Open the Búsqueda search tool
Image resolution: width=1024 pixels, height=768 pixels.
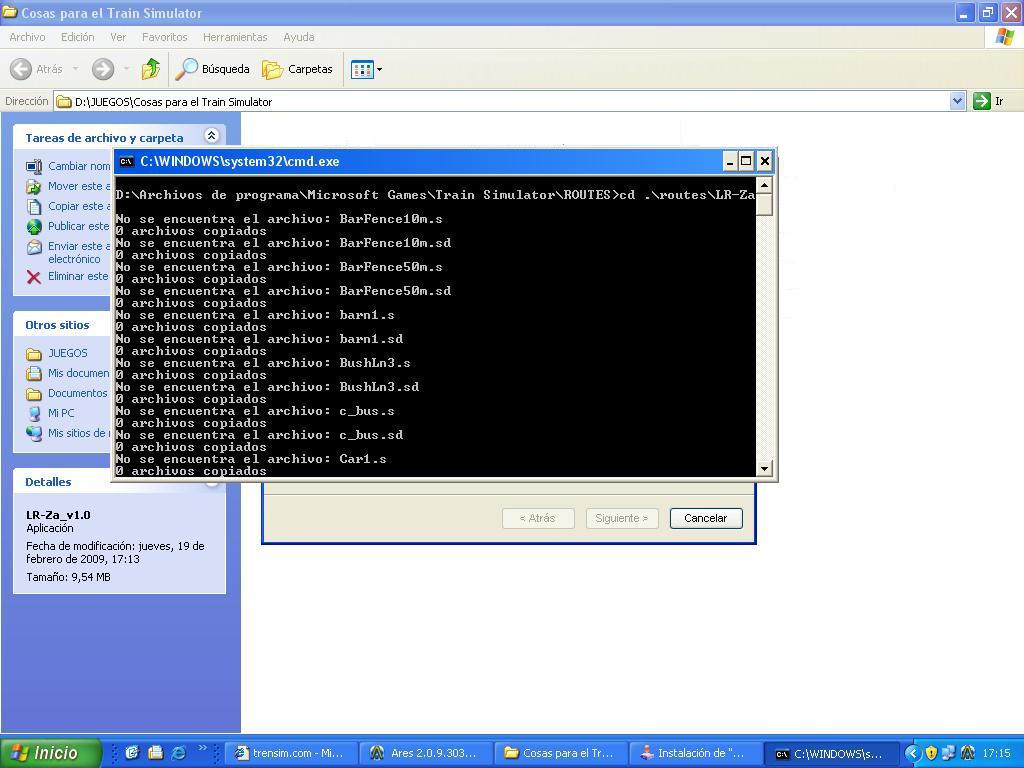pyautogui.click(x=213, y=69)
